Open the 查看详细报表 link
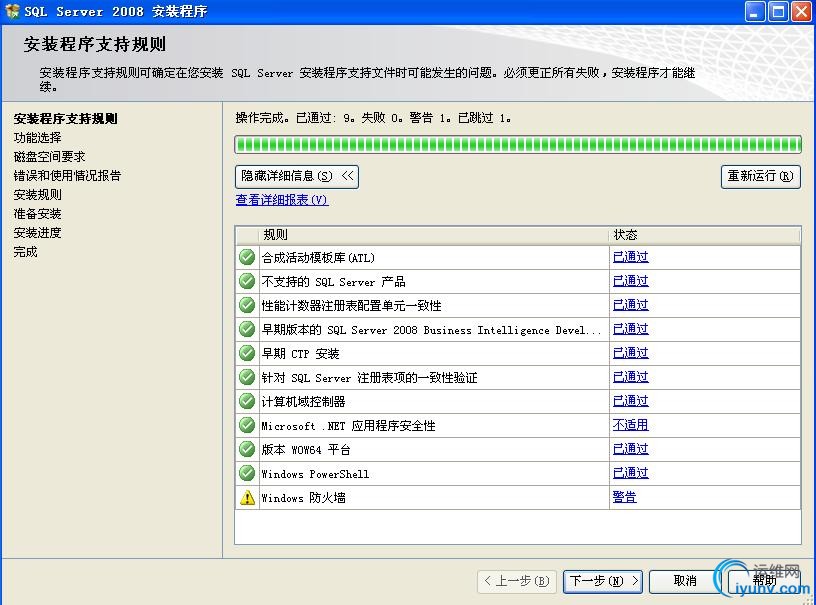 (x=282, y=200)
